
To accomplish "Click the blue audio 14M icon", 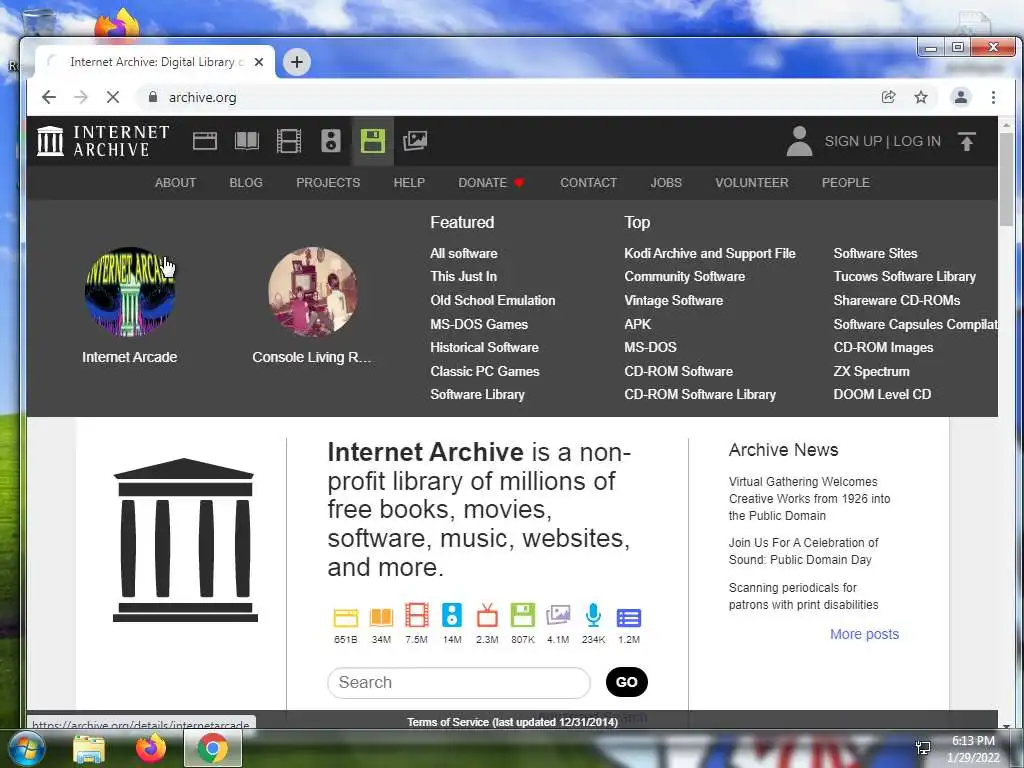I will coord(452,616).
